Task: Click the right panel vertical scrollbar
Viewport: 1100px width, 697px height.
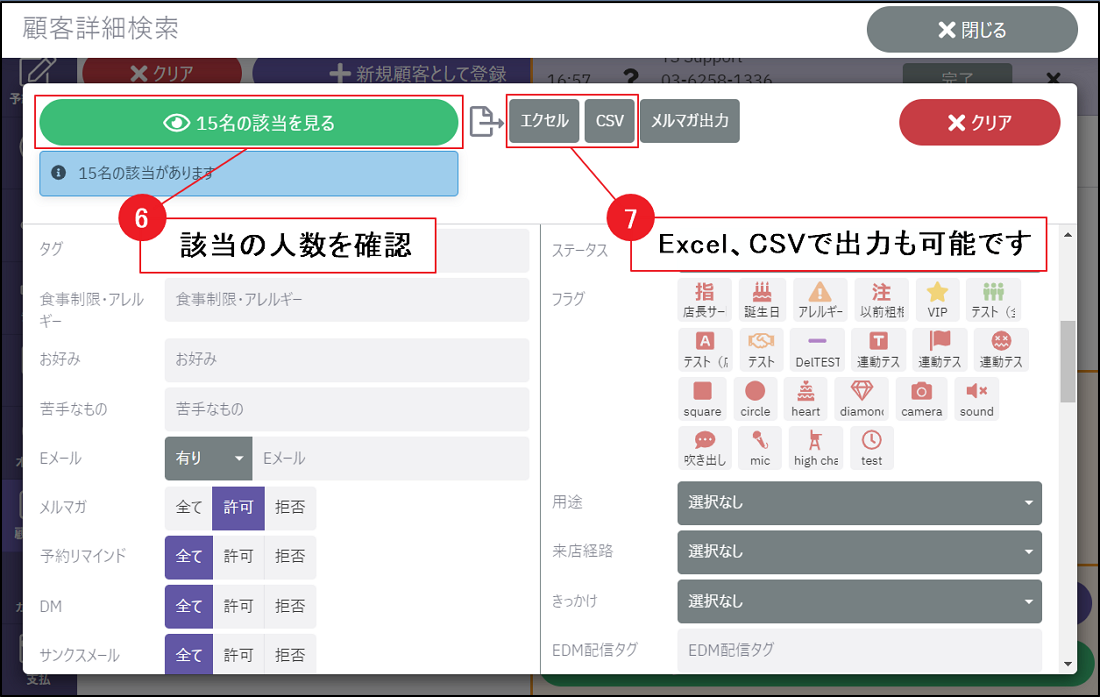Action: point(1068,360)
